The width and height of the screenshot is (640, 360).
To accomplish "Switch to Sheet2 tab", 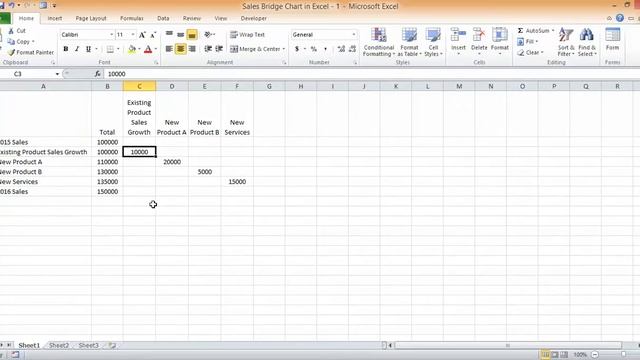I will point(59,345).
